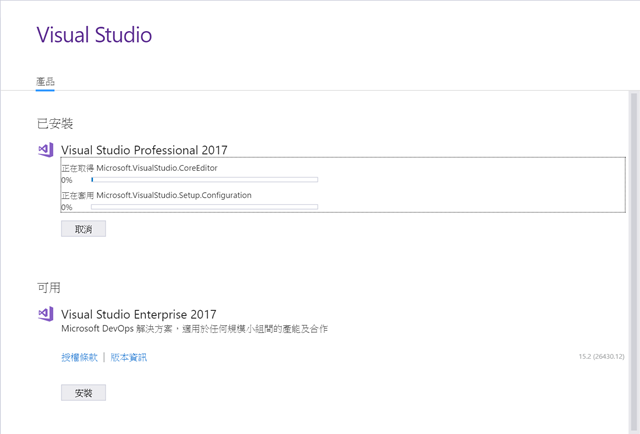Click the Visual Studio Professional 2017 title

point(144,150)
